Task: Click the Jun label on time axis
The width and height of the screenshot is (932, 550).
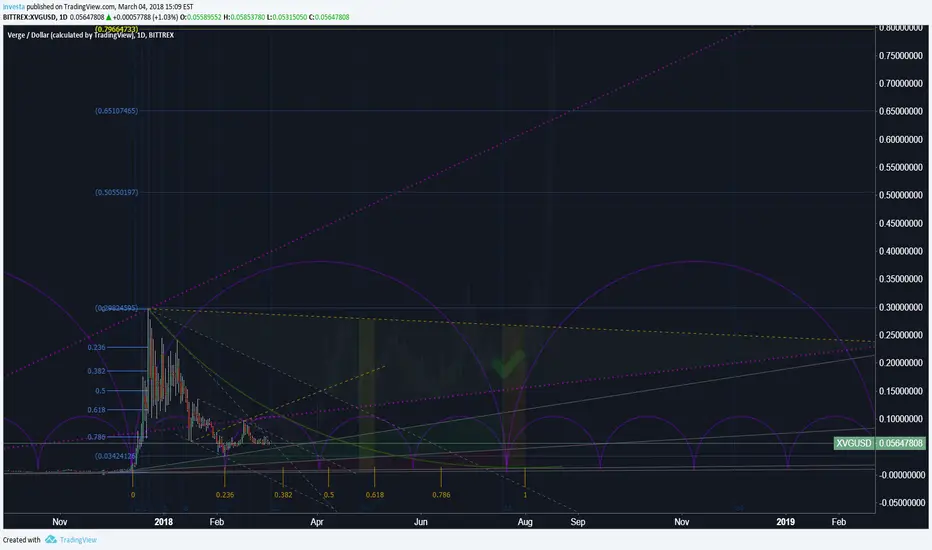Action: pos(421,522)
